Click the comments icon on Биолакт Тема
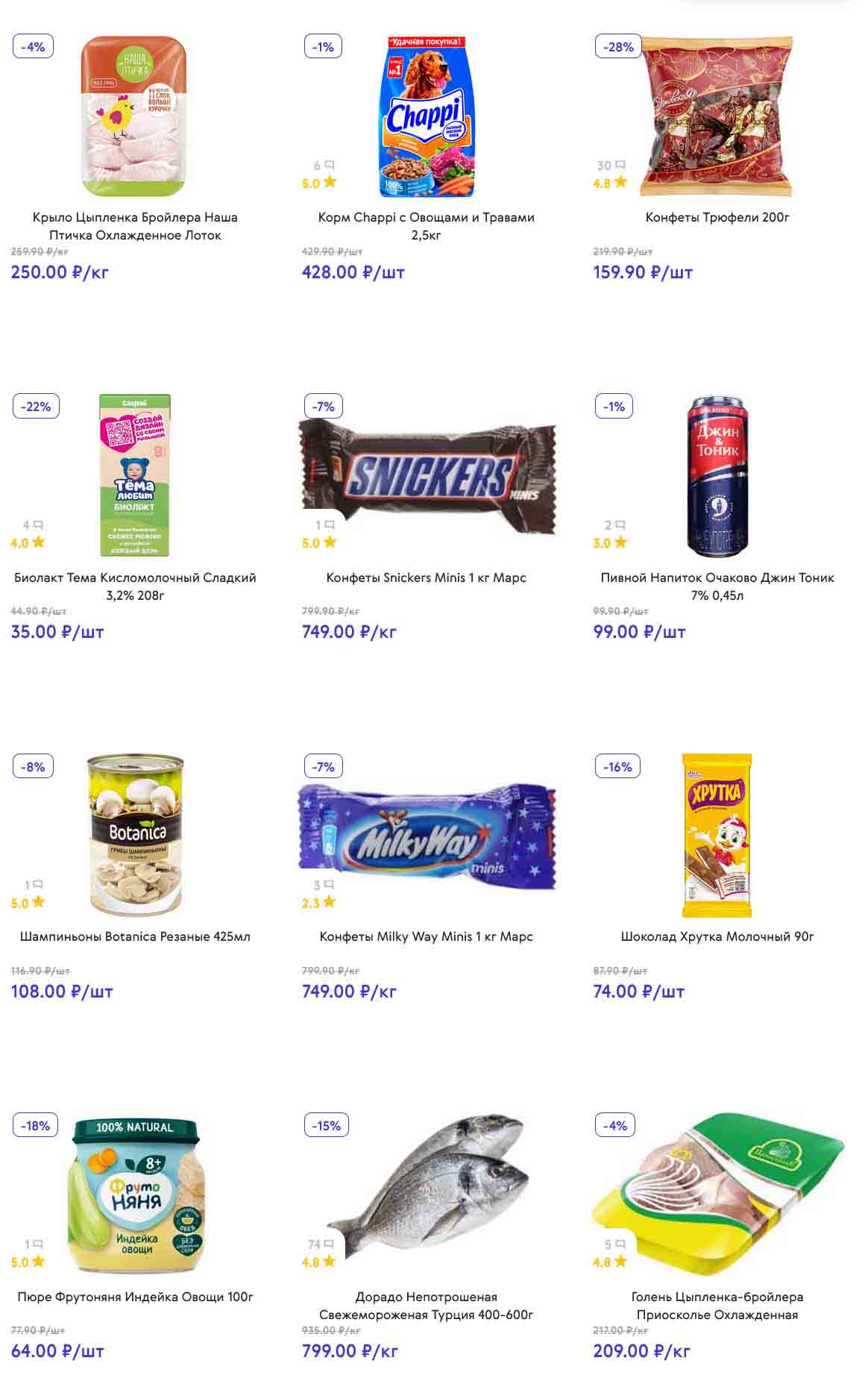 (x=38, y=525)
